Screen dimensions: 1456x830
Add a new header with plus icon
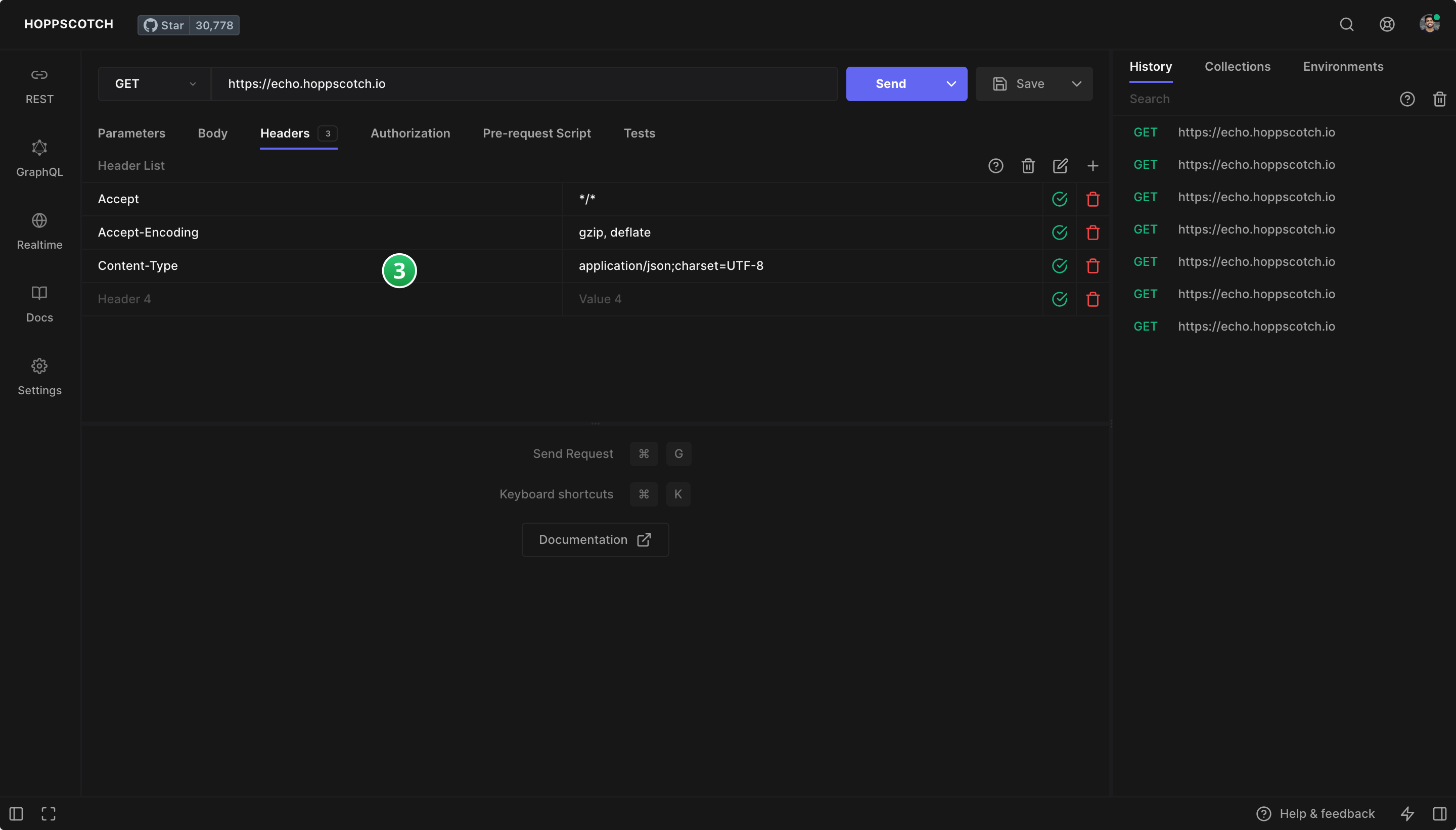pos(1093,166)
